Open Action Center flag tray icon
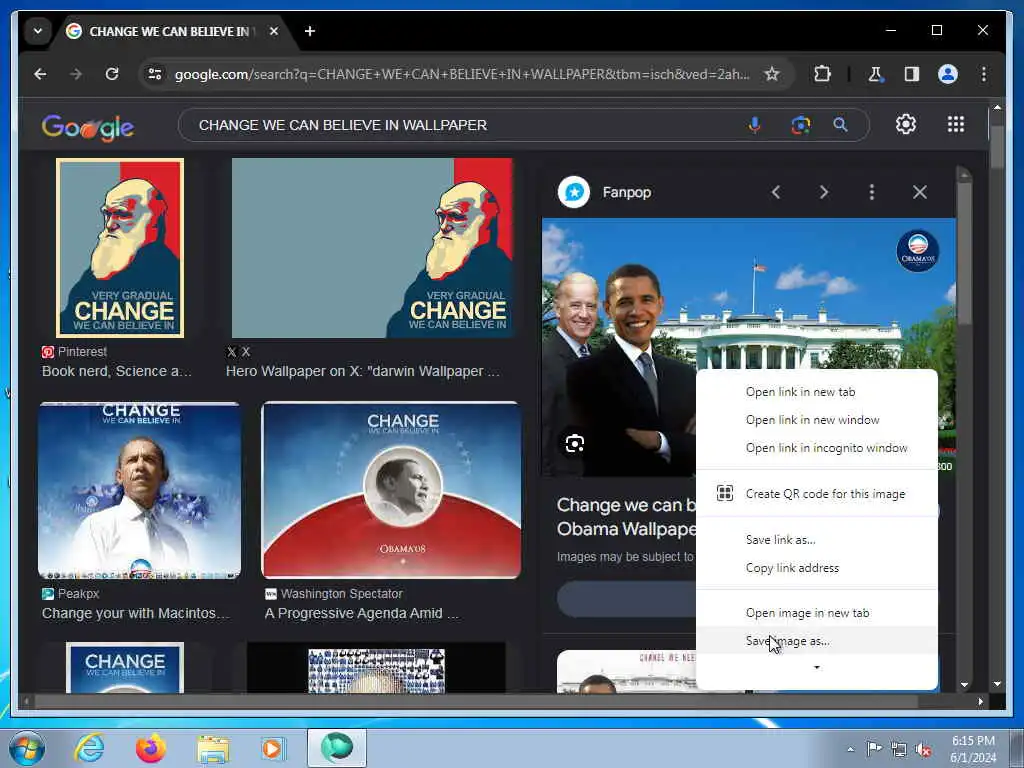The image size is (1024, 768). (x=874, y=749)
